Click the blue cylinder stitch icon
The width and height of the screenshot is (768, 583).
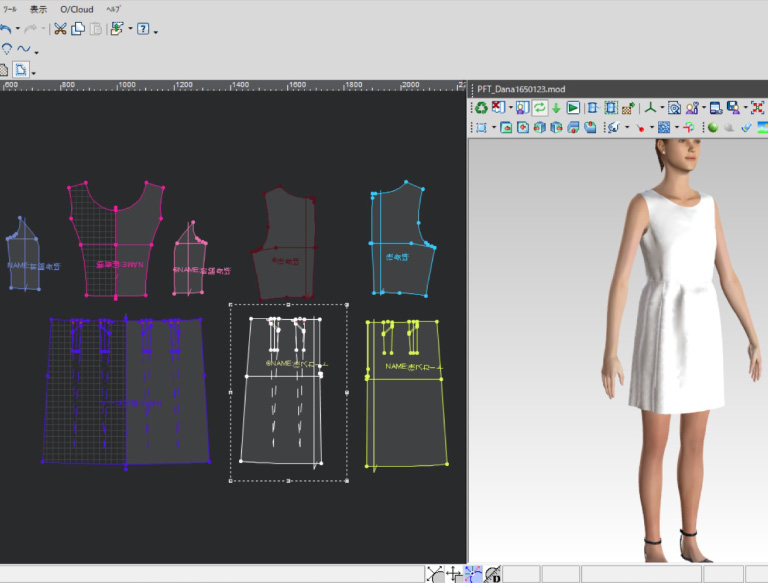pyautogui.click(x=593, y=107)
